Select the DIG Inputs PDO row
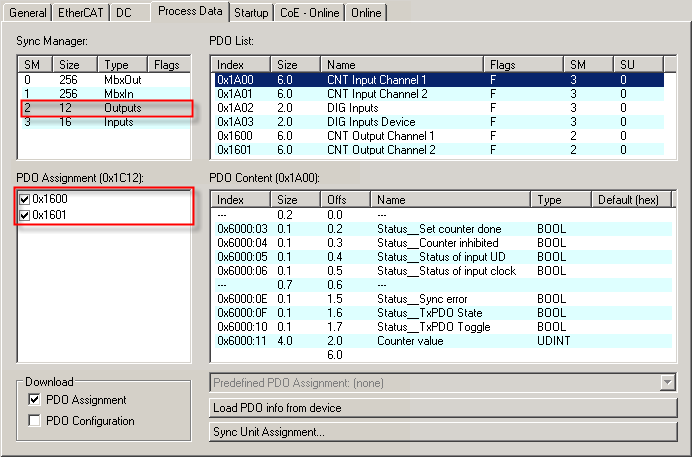This screenshot has height=457, width=692. tap(439, 108)
